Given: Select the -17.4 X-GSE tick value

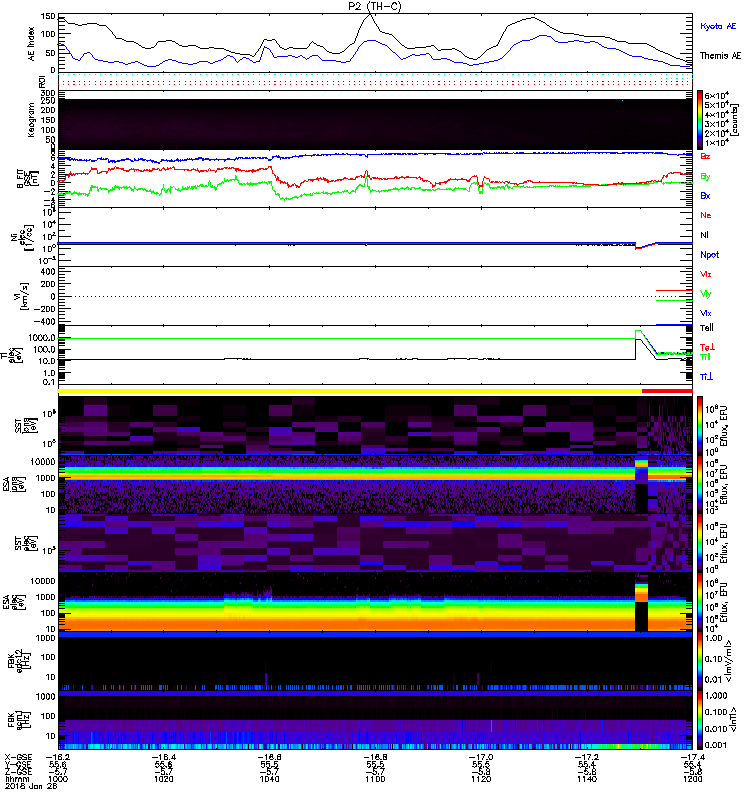Looking at the screenshot, I should [692, 757].
